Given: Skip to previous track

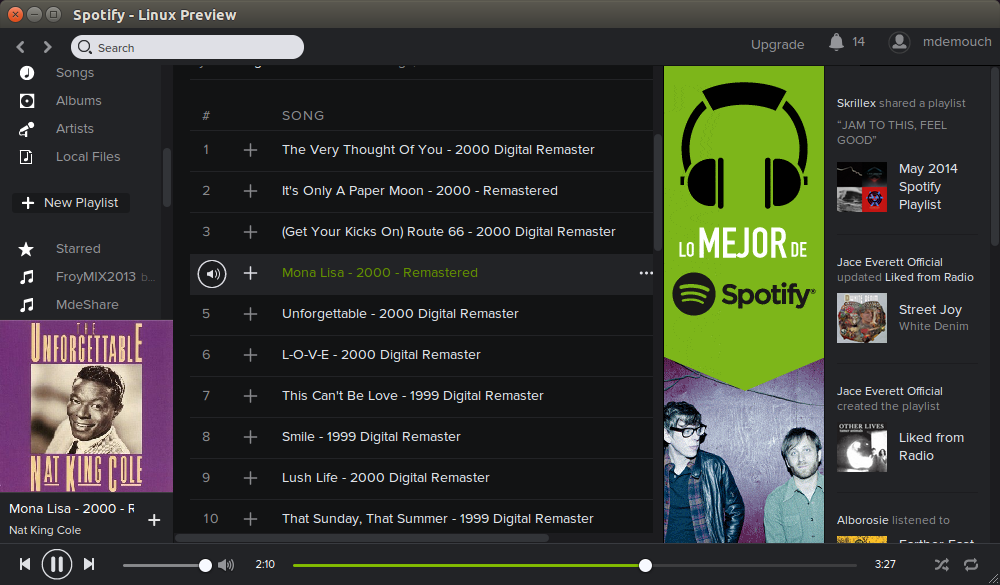Looking at the screenshot, I should (x=25, y=564).
